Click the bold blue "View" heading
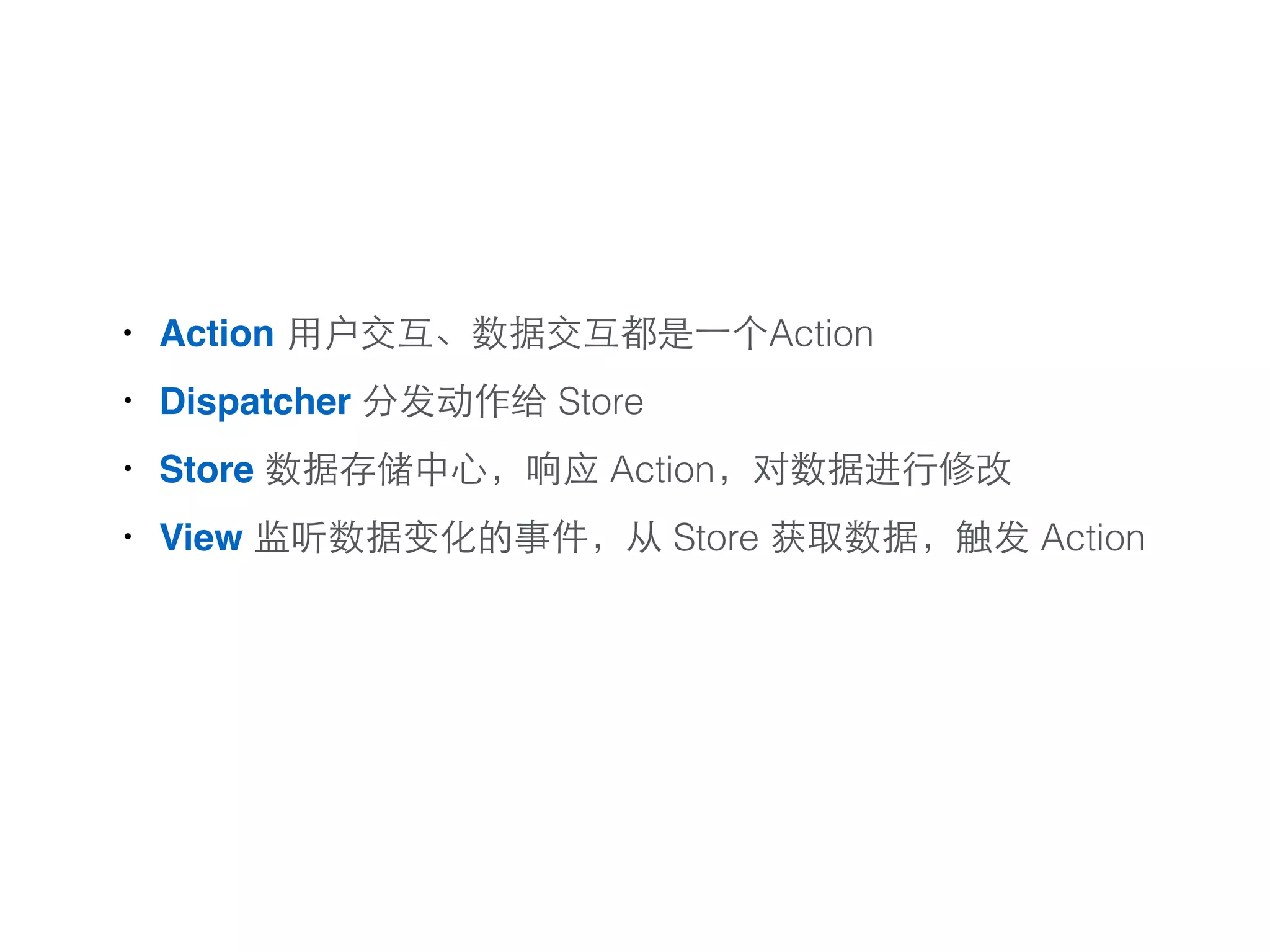Image resolution: width=1270 pixels, height=952 pixels. tap(200, 537)
